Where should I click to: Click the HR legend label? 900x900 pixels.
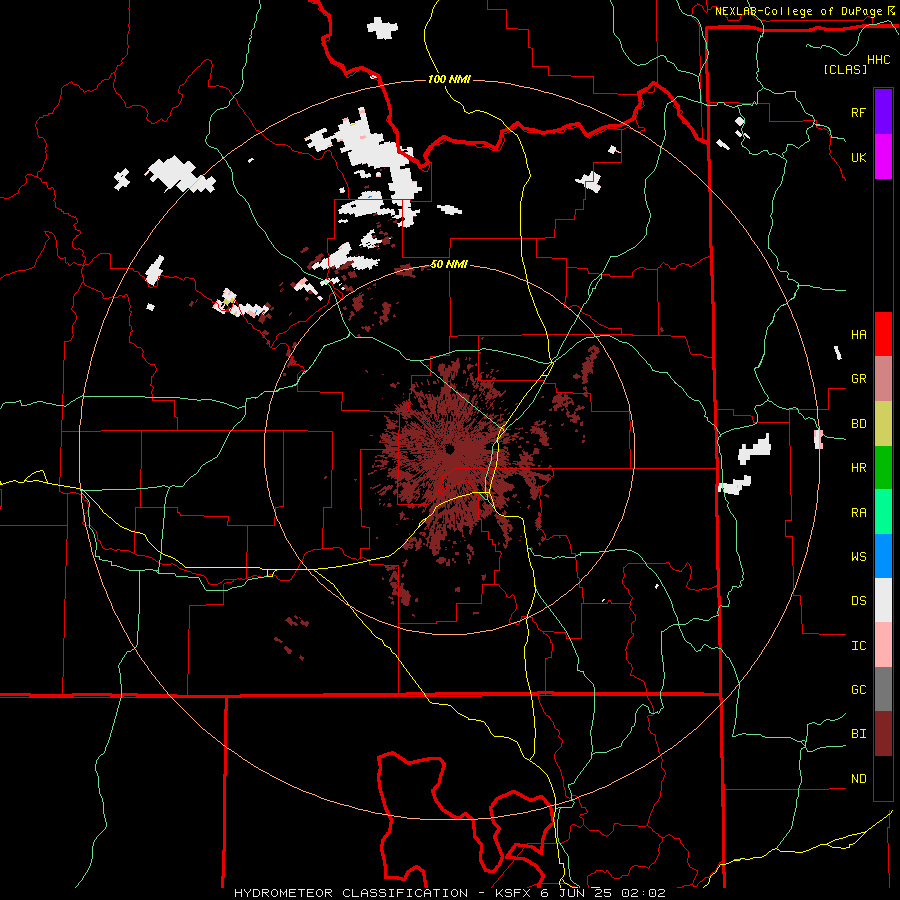pyautogui.click(x=858, y=468)
